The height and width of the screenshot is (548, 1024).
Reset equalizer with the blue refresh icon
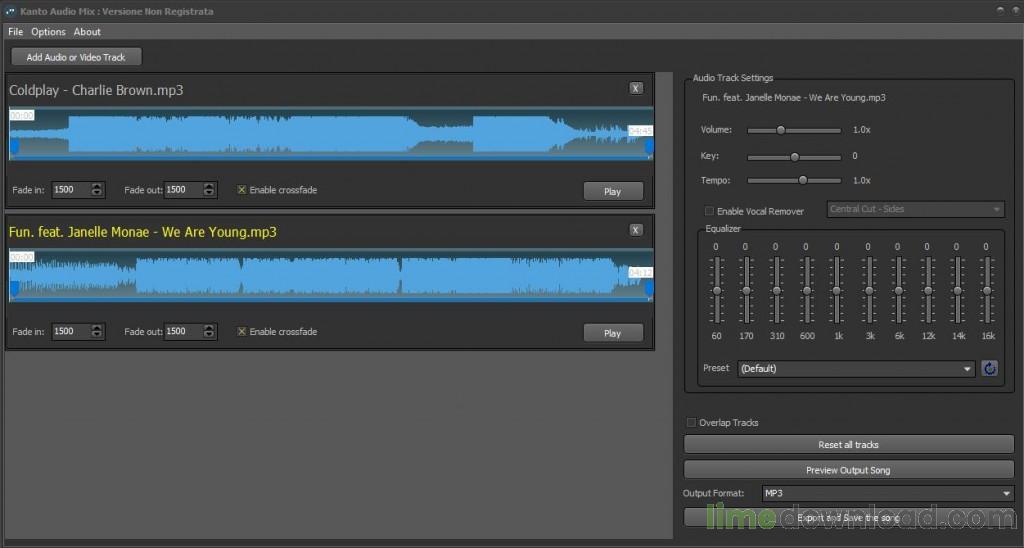989,368
